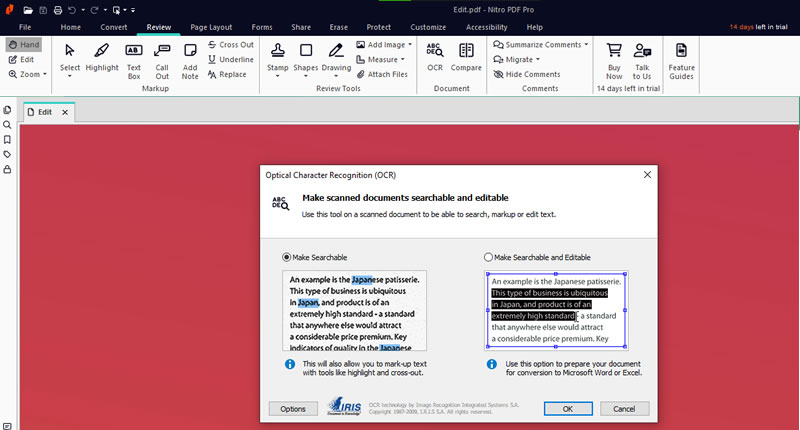Viewport: 800px width, 430px height.
Task: Open the Shapes tool
Action: coord(306,57)
